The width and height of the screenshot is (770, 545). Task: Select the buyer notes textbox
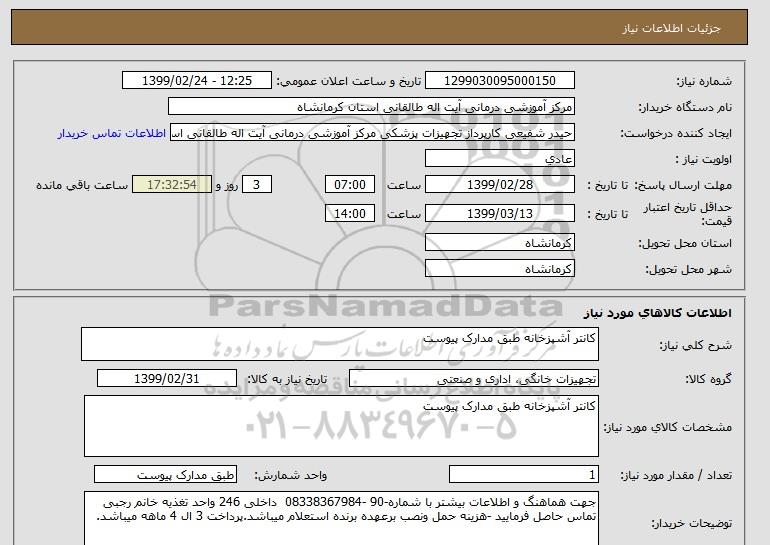[341, 519]
